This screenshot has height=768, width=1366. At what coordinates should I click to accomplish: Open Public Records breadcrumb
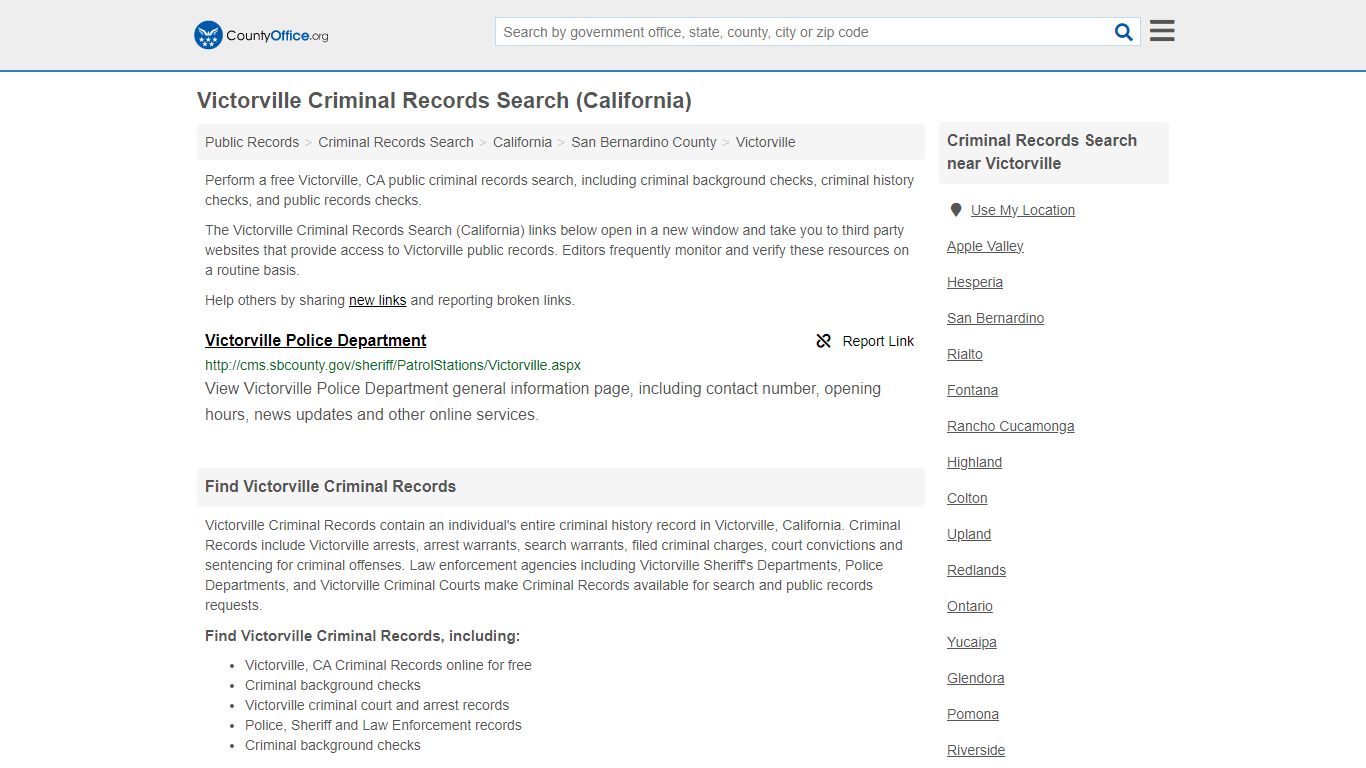point(252,142)
